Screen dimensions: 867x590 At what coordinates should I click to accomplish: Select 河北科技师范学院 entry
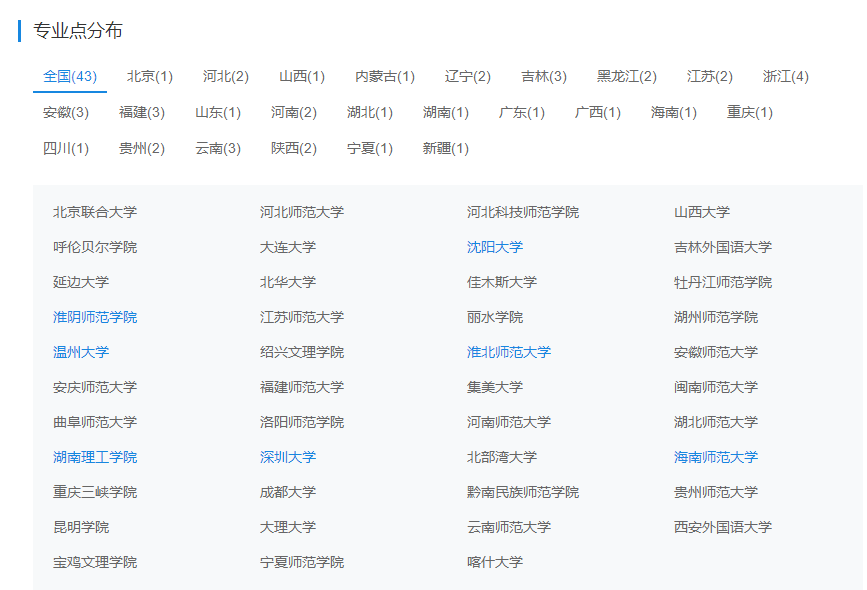(523, 212)
